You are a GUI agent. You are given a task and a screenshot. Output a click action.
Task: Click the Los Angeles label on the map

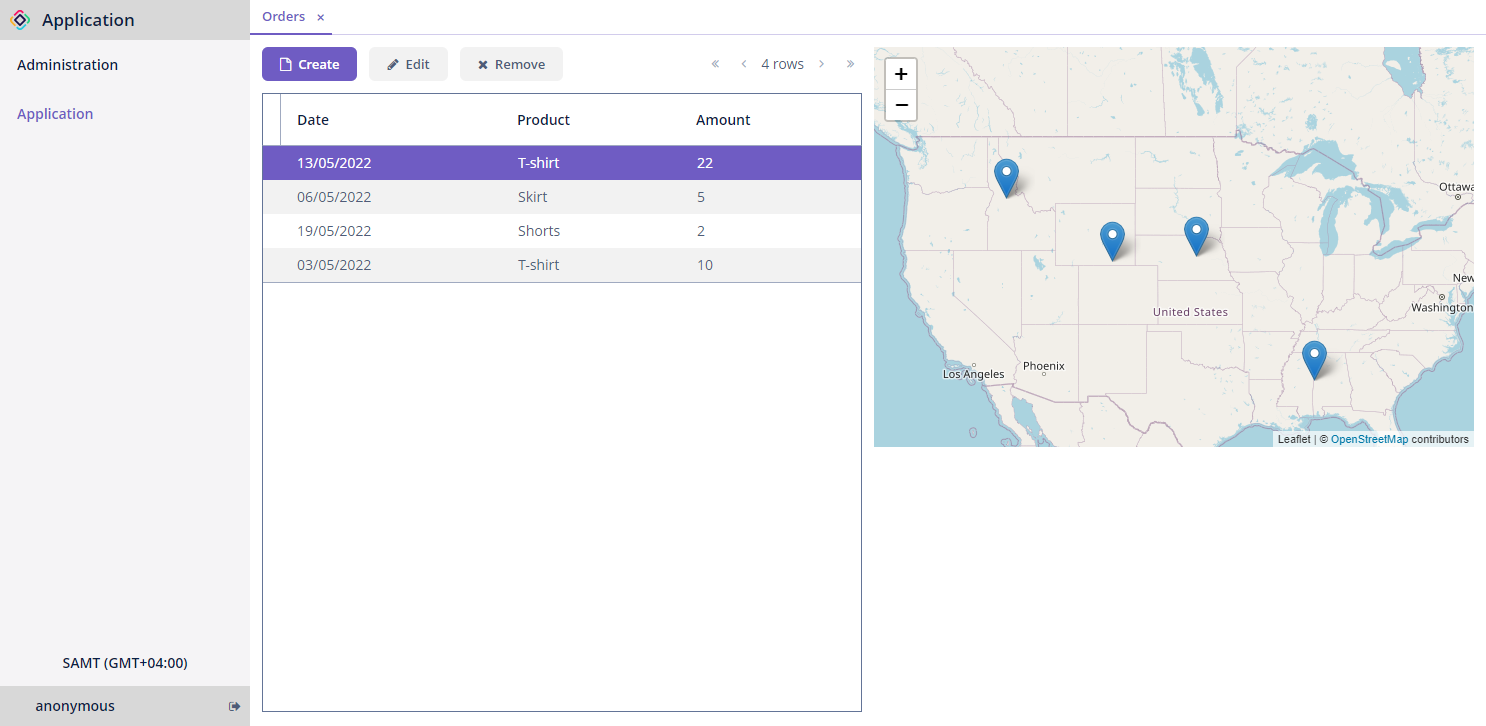pos(973,374)
